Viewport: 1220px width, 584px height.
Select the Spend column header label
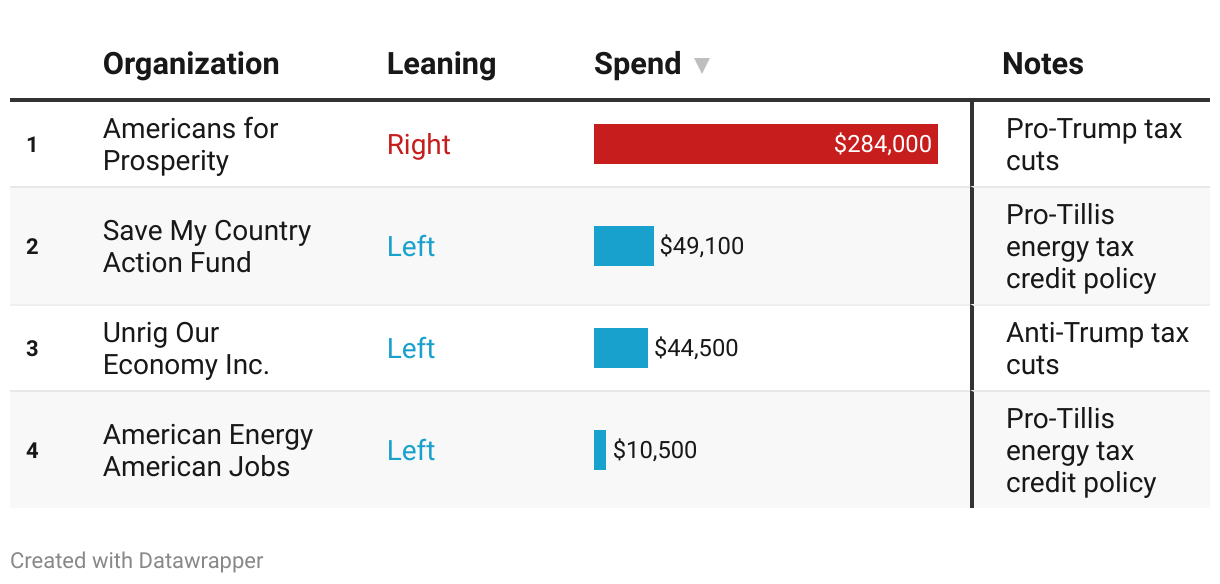(637, 64)
